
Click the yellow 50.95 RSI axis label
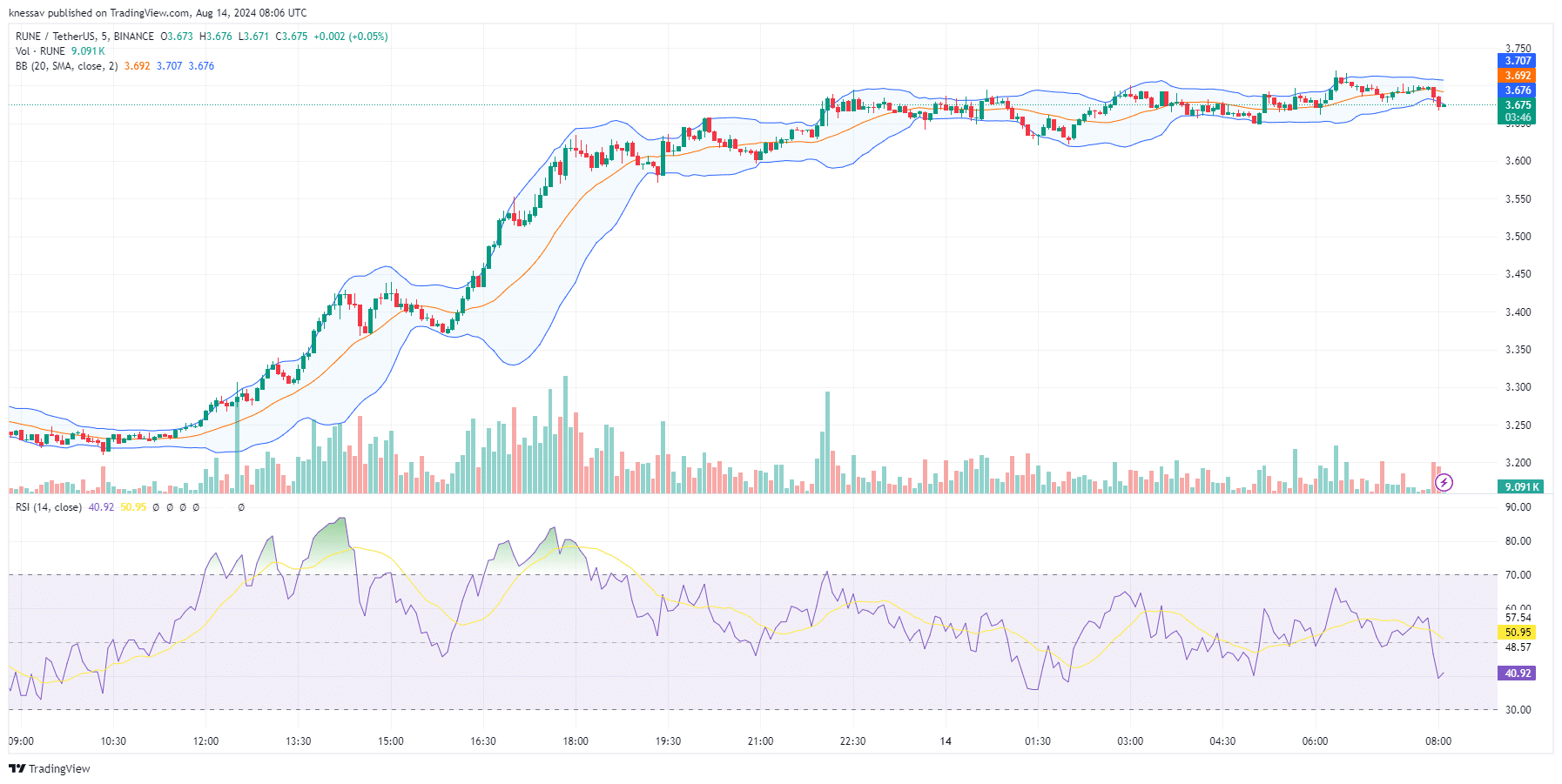tap(1518, 633)
